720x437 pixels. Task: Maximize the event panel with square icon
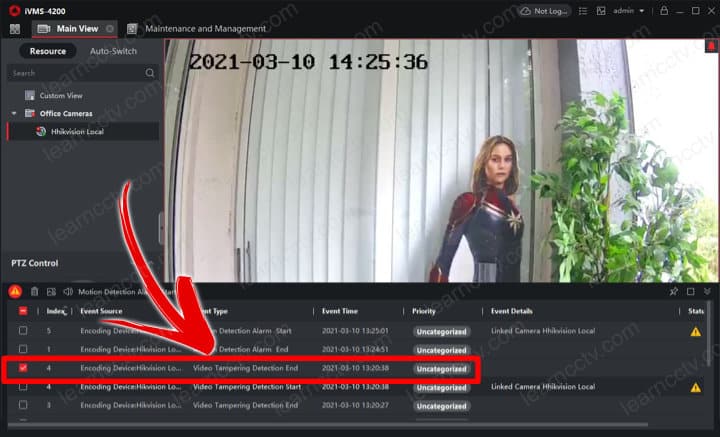(x=690, y=292)
